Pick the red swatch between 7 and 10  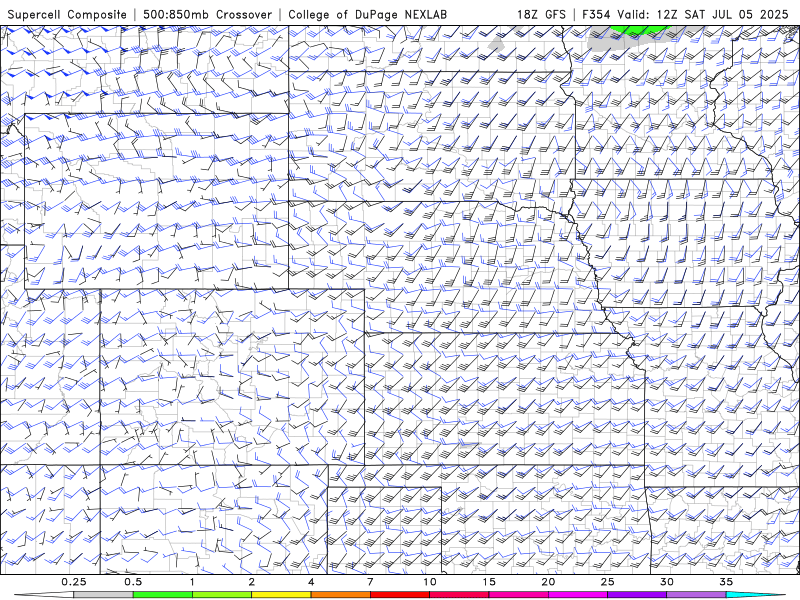[x=399, y=595]
